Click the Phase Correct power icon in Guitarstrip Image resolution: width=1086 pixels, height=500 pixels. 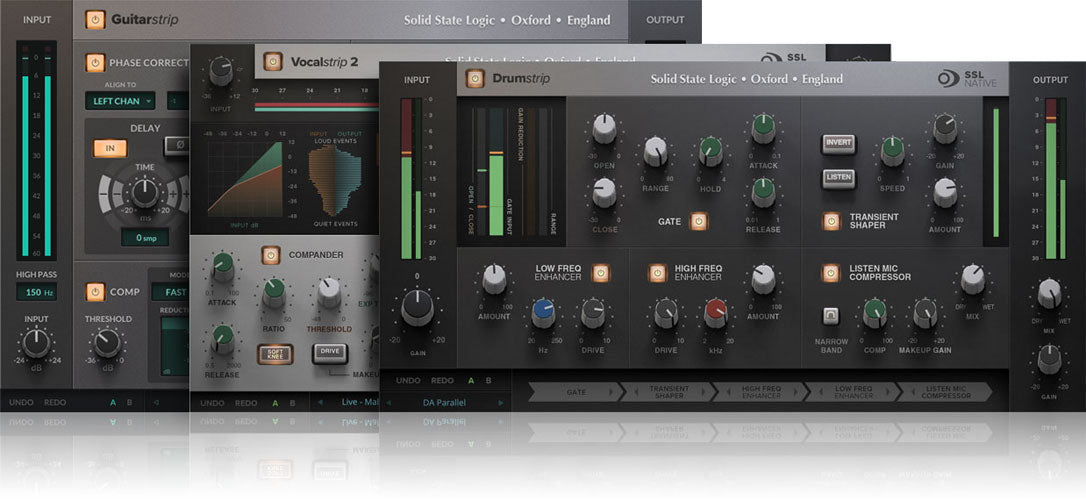[95, 63]
